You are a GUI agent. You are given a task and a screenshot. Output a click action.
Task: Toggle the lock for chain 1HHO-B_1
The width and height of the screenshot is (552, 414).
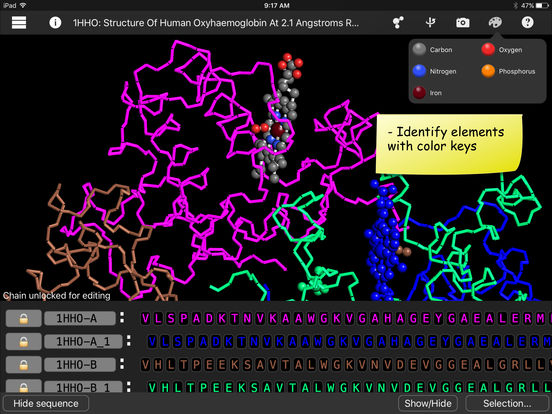click(24, 387)
